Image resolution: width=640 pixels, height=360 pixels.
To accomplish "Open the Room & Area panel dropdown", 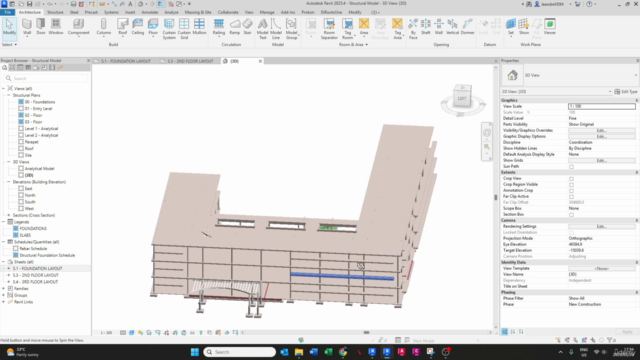I will tap(353, 44).
